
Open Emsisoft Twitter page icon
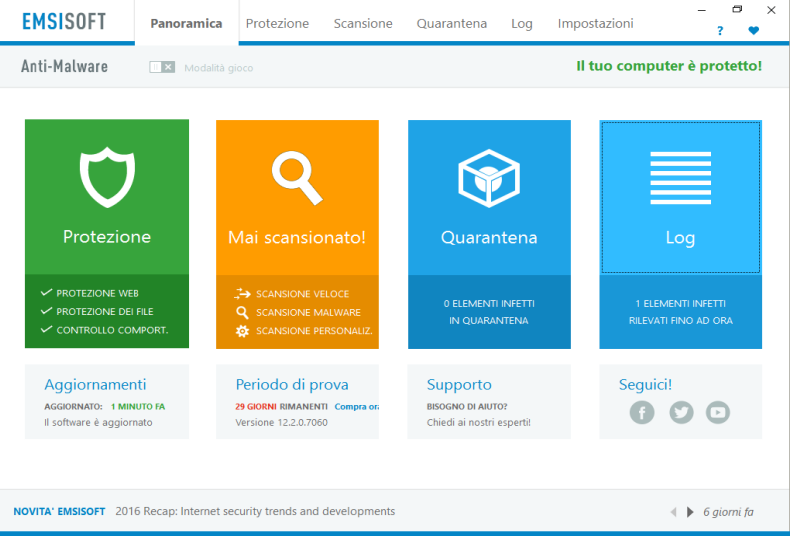[x=681, y=413]
